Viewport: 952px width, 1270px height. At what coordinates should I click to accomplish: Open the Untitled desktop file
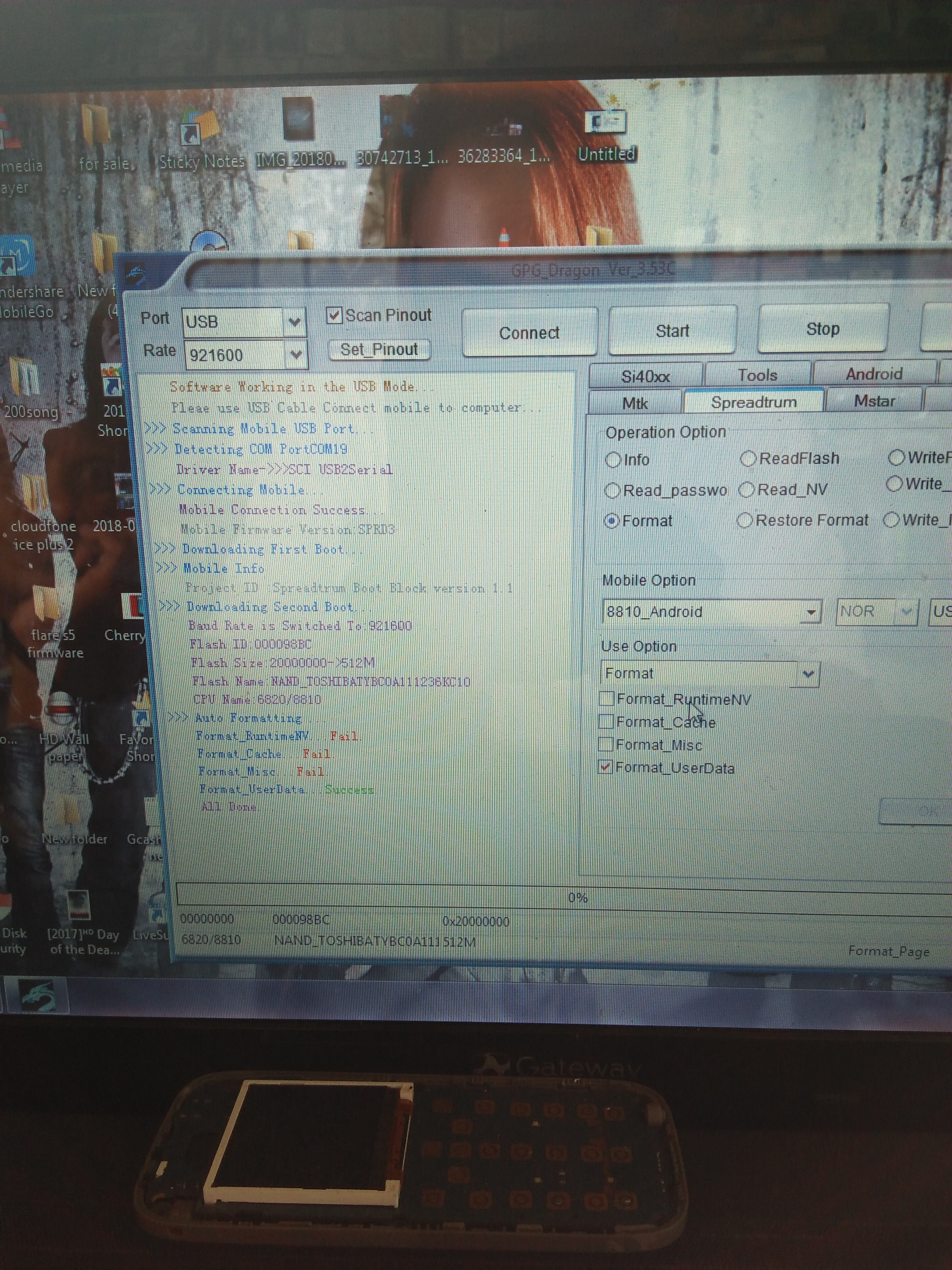tap(607, 135)
